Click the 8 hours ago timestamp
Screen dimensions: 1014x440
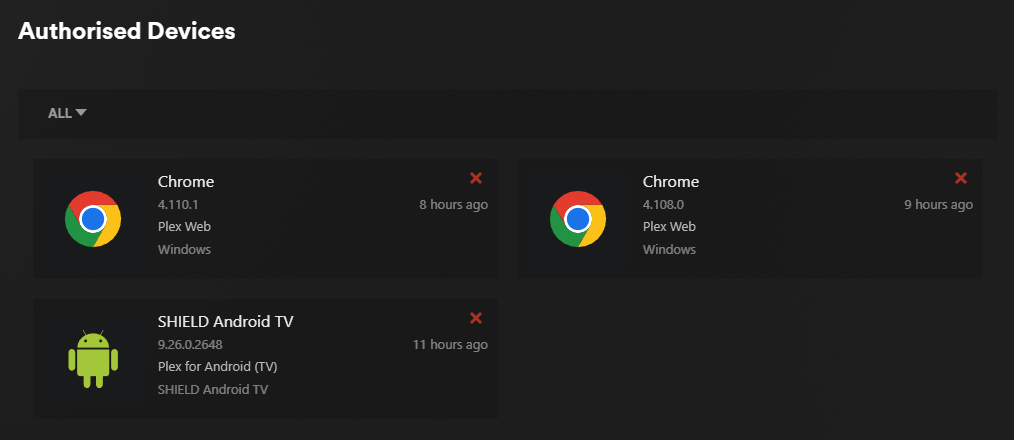tap(453, 204)
